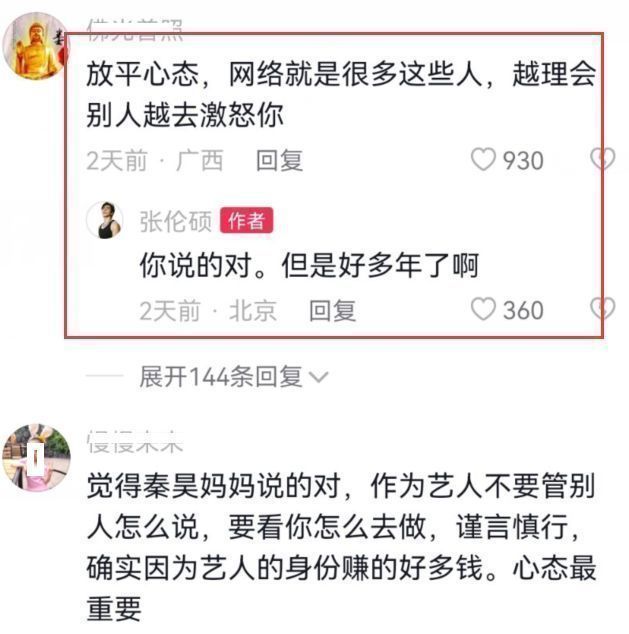Image resolution: width=629 pixels, height=634 pixels.
Task: Tap the 930 like count
Action: point(523,161)
